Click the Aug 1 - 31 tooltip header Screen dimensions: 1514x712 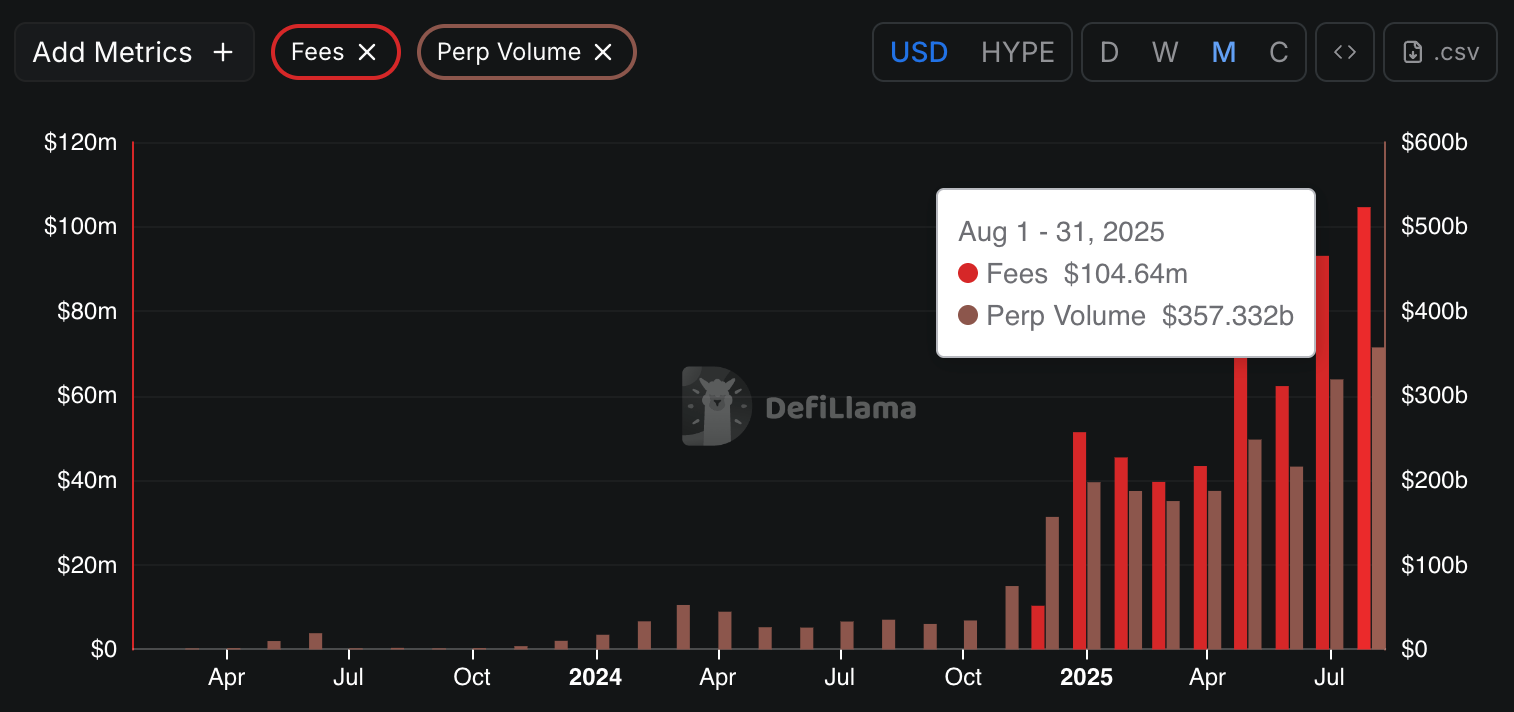(x=1061, y=231)
